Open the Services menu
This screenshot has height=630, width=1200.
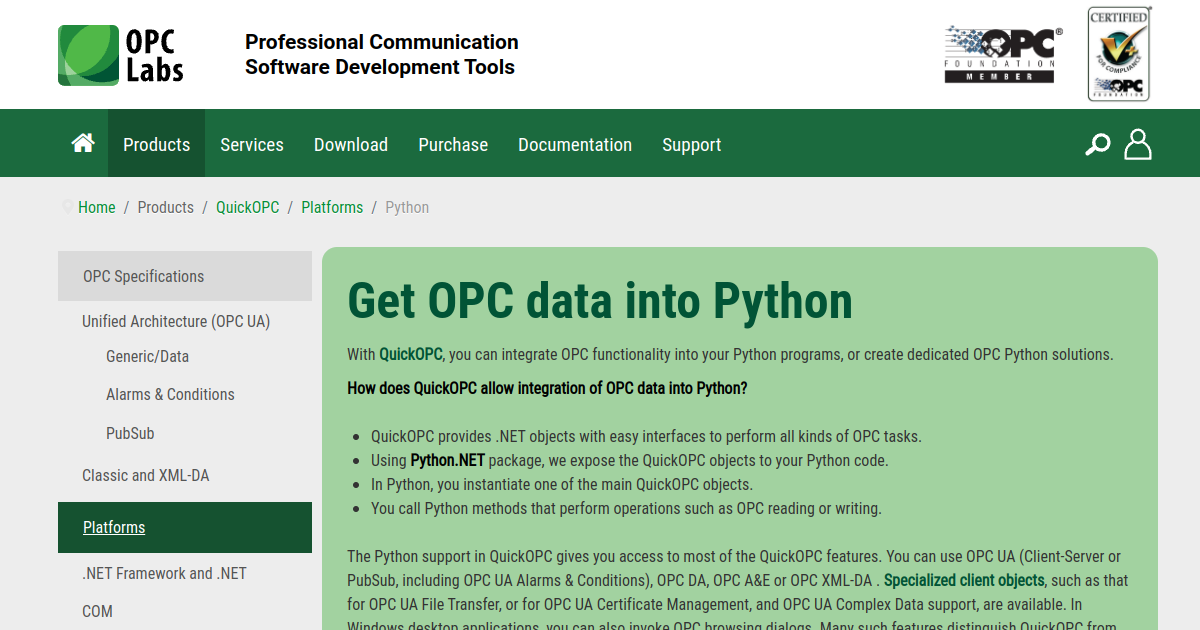tap(252, 144)
